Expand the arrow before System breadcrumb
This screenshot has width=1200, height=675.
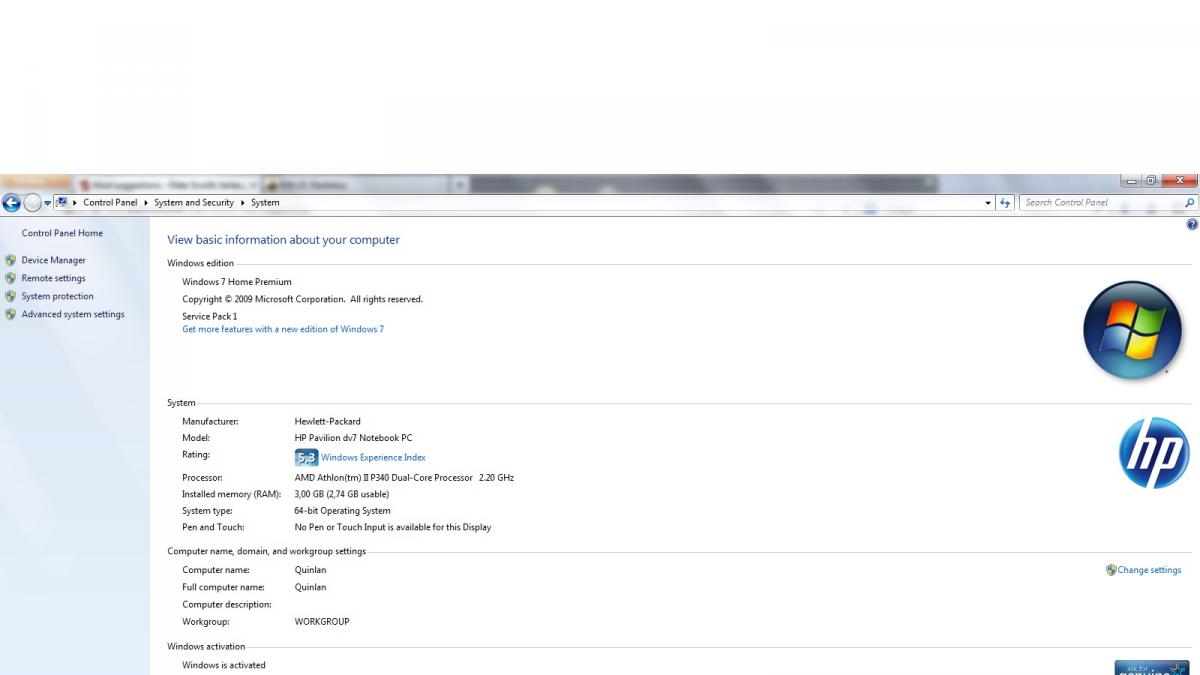click(242, 203)
